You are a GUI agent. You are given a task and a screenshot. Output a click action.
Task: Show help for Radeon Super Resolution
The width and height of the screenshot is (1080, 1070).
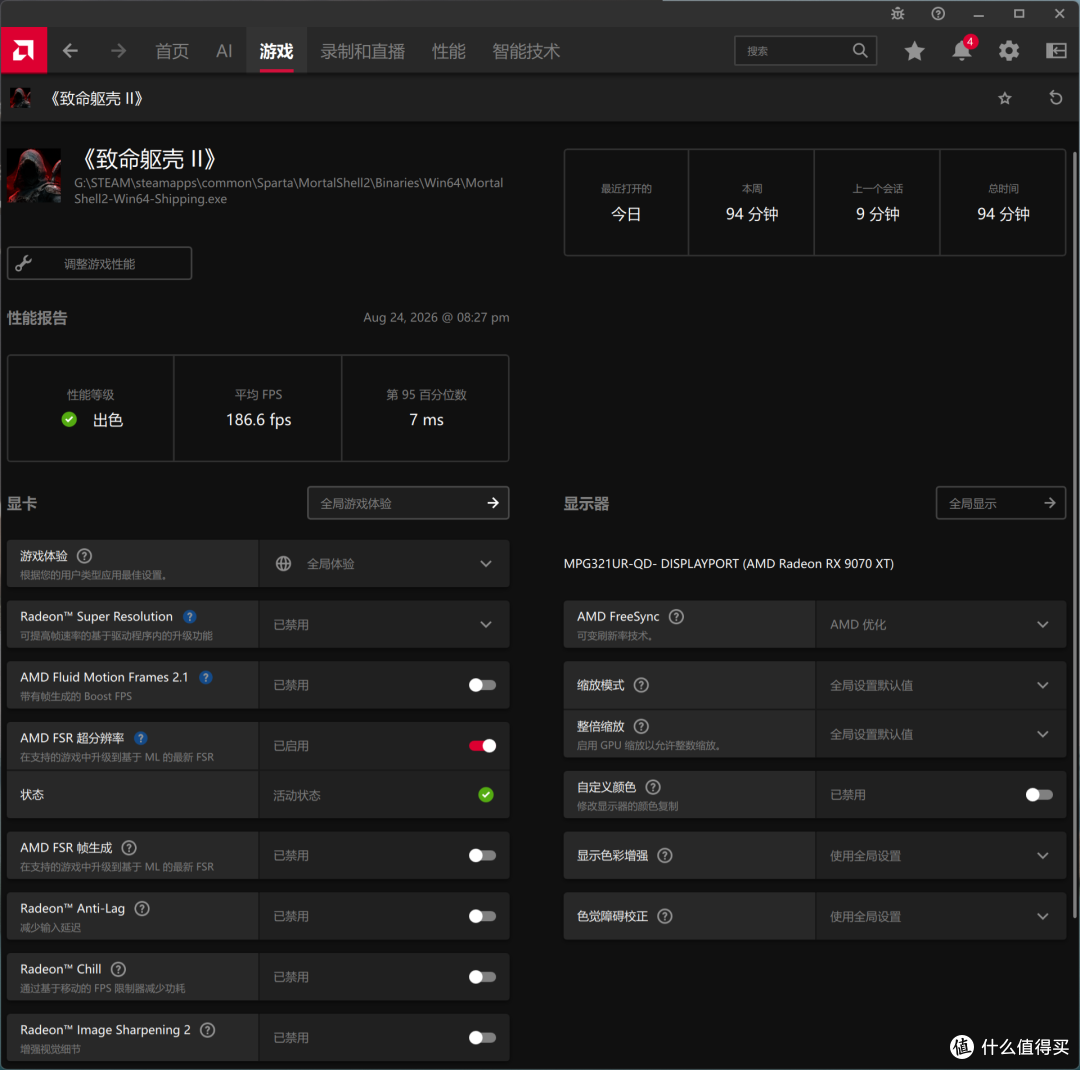pyautogui.click(x=189, y=617)
